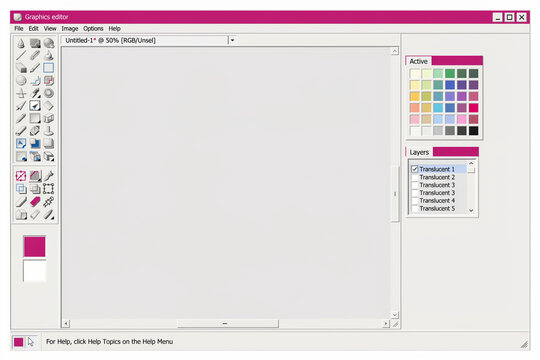Click the Graphics editor title bar app icon
Image resolution: width=540 pixels, height=360 pixels.
(x=18, y=17)
